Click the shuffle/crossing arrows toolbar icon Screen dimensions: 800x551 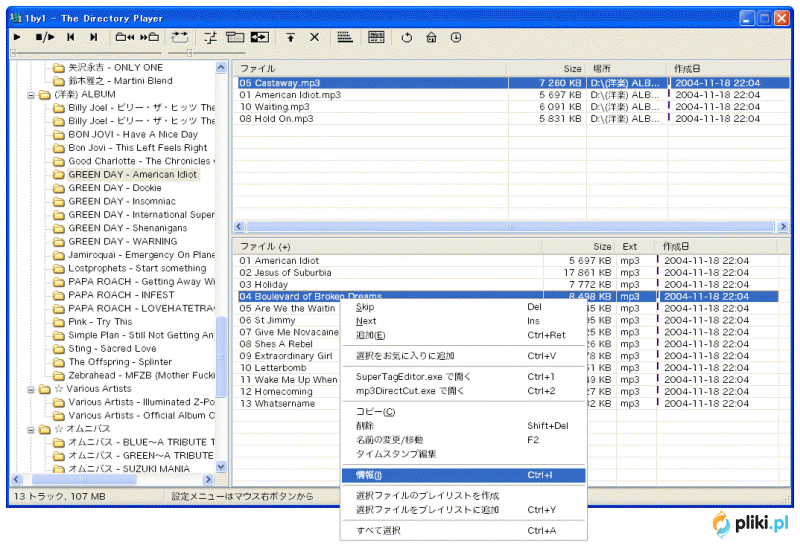click(210, 37)
